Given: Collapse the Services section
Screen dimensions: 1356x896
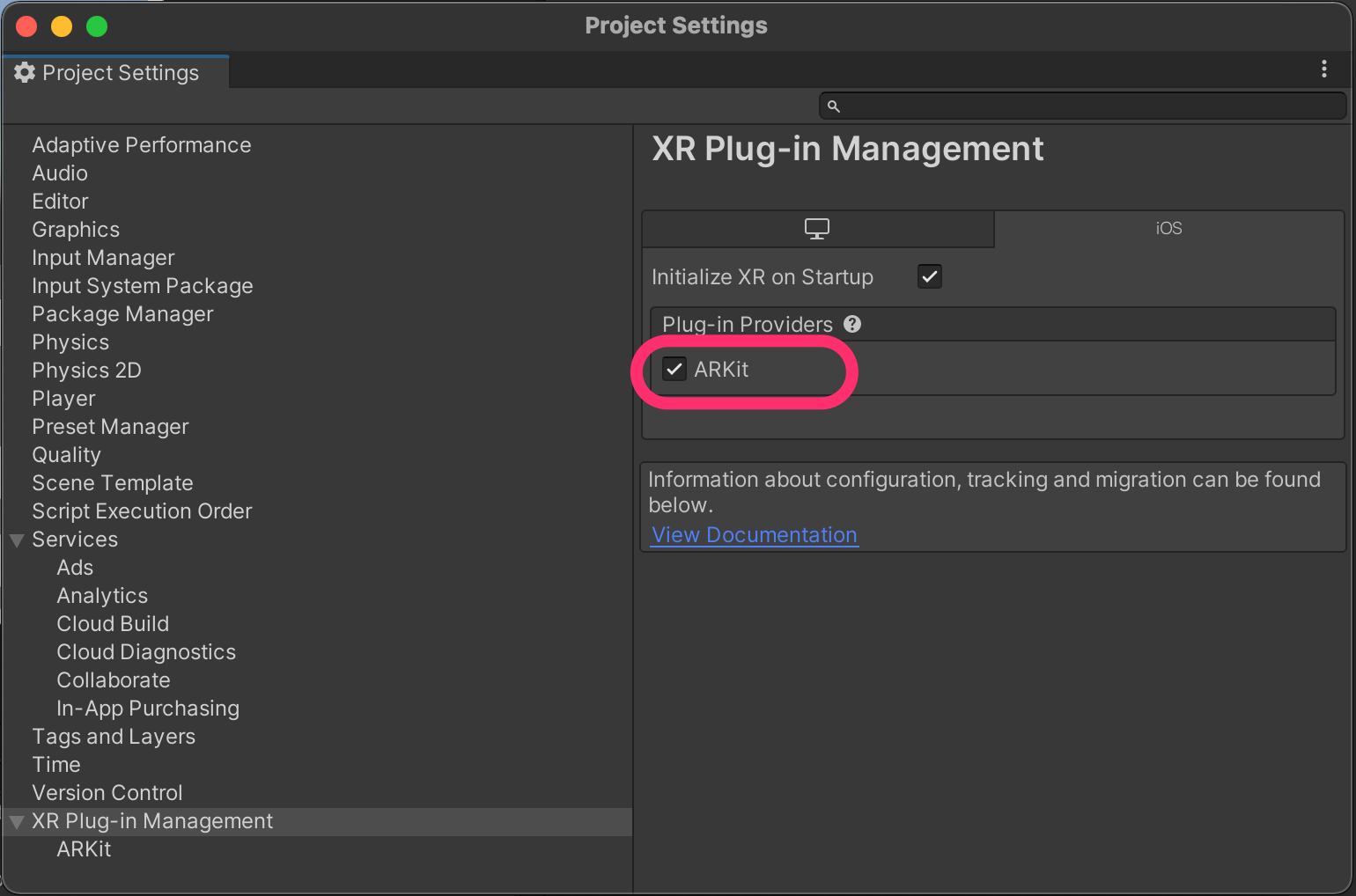Looking at the screenshot, I should tap(16, 540).
